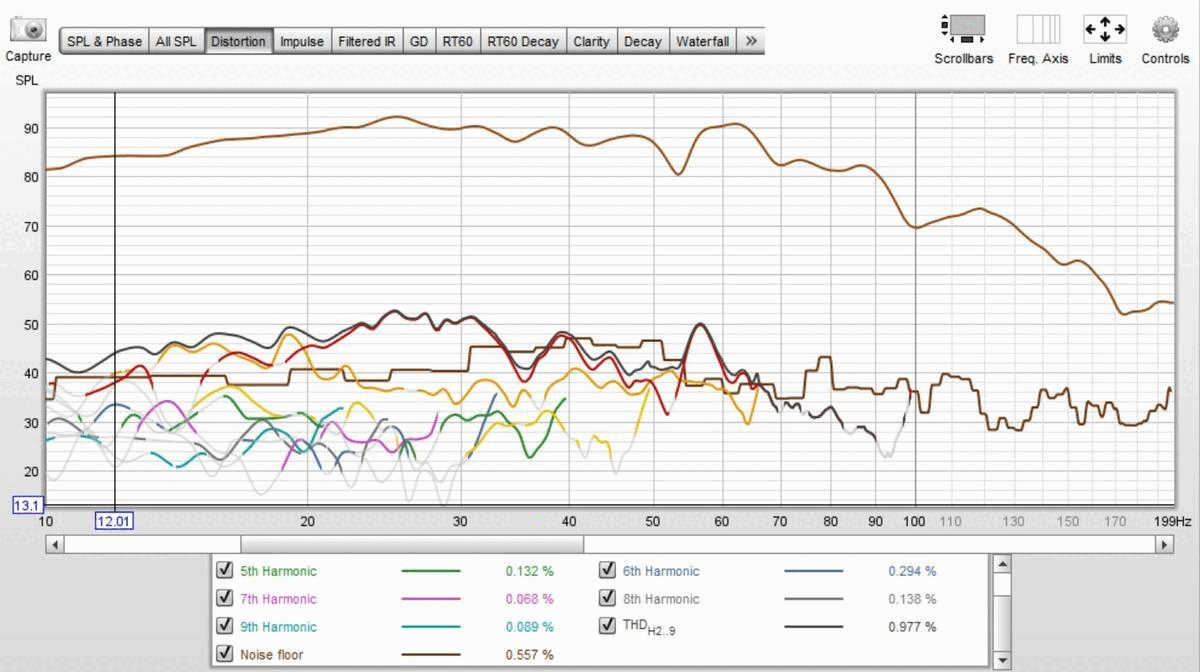Screen dimensions: 1200x672
Task: Uncheck the 5th Harmonic trace checkbox
Action: click(x=225, y=571)
